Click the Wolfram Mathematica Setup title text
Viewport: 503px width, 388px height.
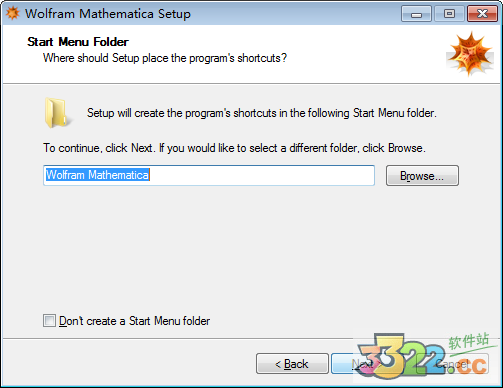tap(108, 14)
